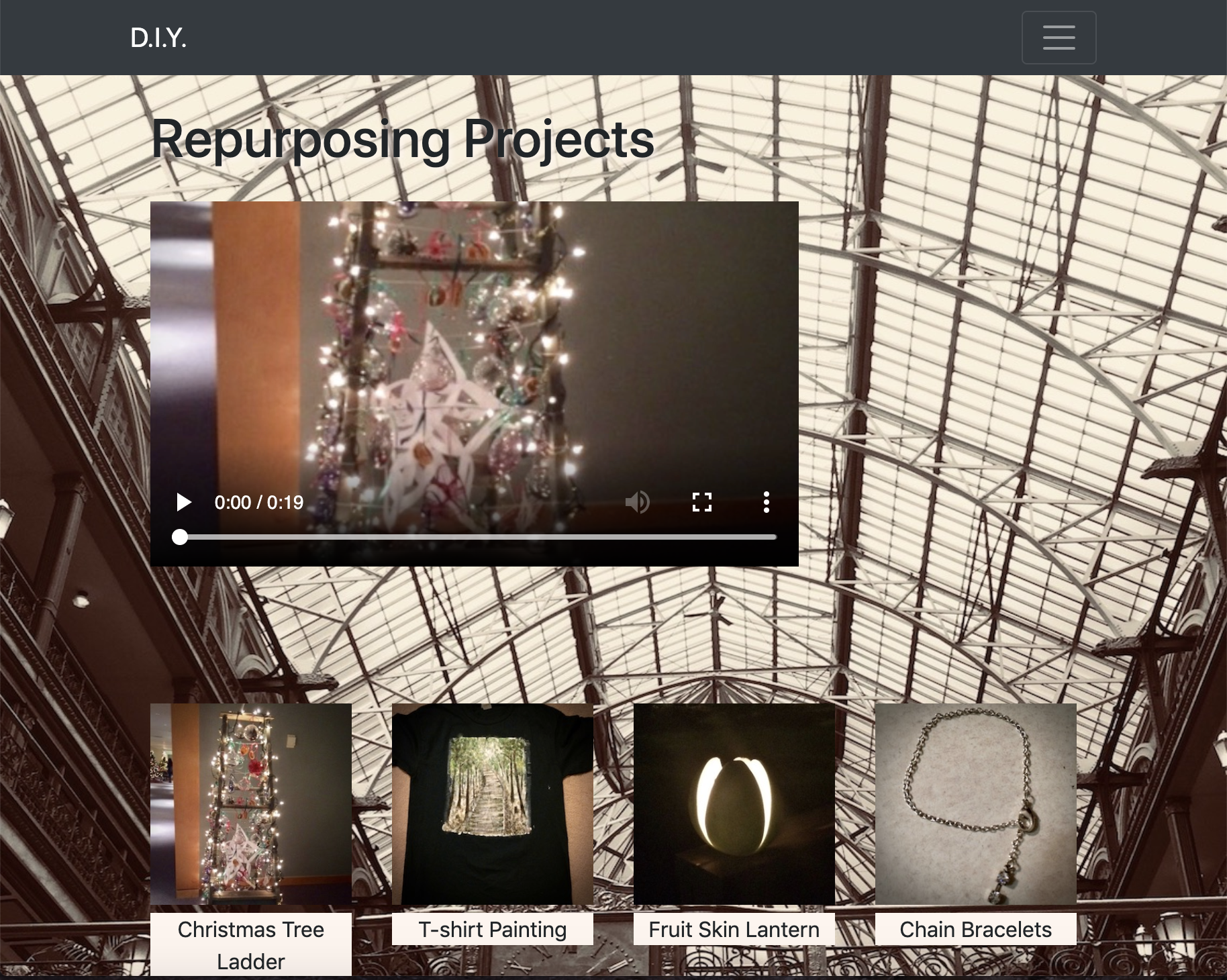Enter fullscreen video mode
This screenshot has width=1227, height=980.
pos(702,502)
